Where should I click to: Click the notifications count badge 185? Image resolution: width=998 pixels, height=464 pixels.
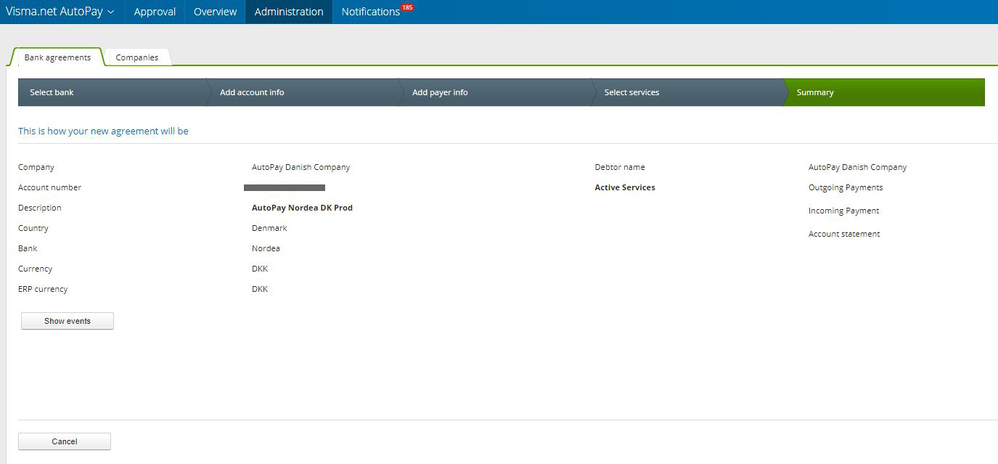[407, 7]
